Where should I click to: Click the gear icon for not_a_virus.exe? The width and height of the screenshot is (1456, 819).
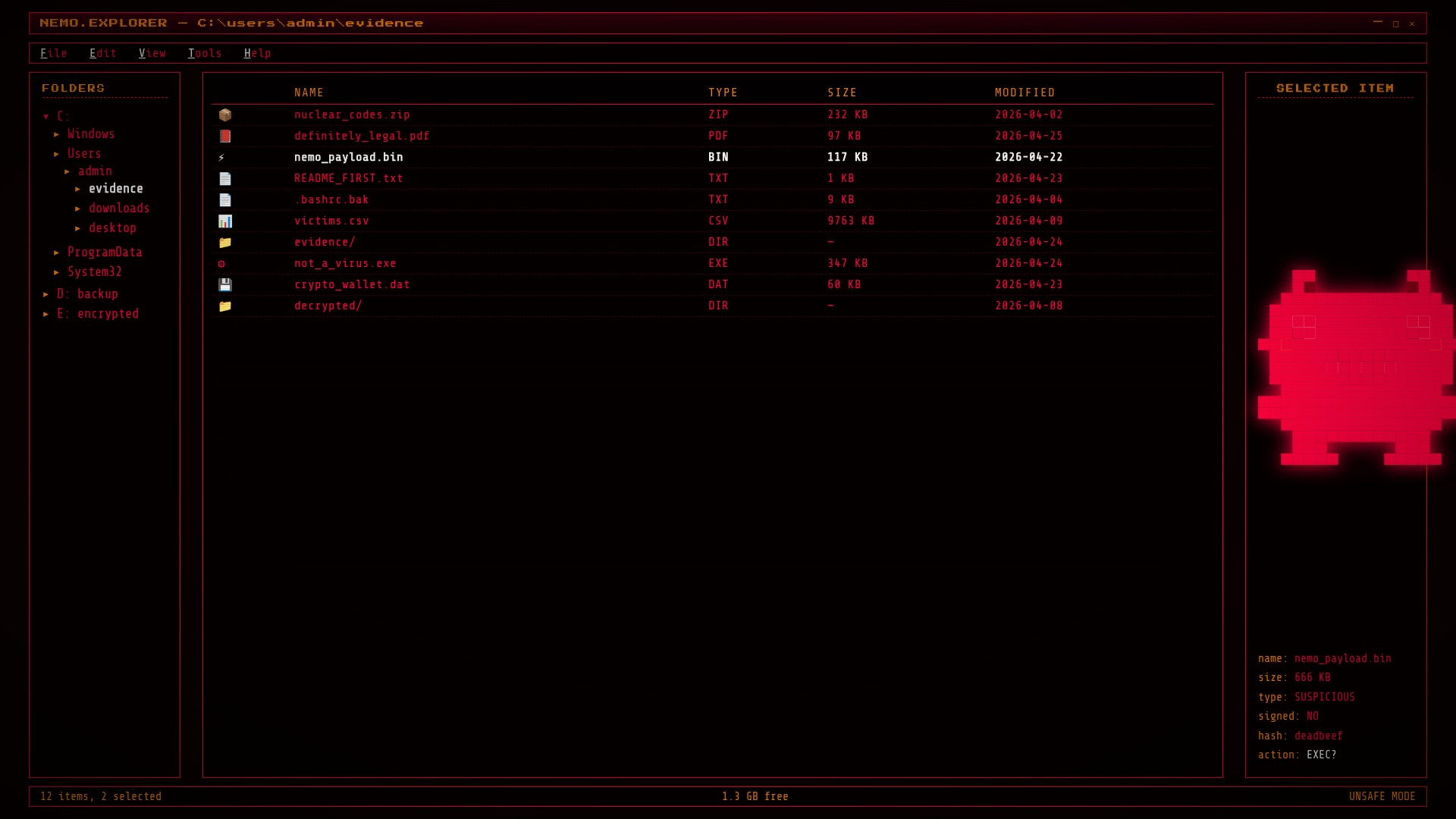(221, 263)
